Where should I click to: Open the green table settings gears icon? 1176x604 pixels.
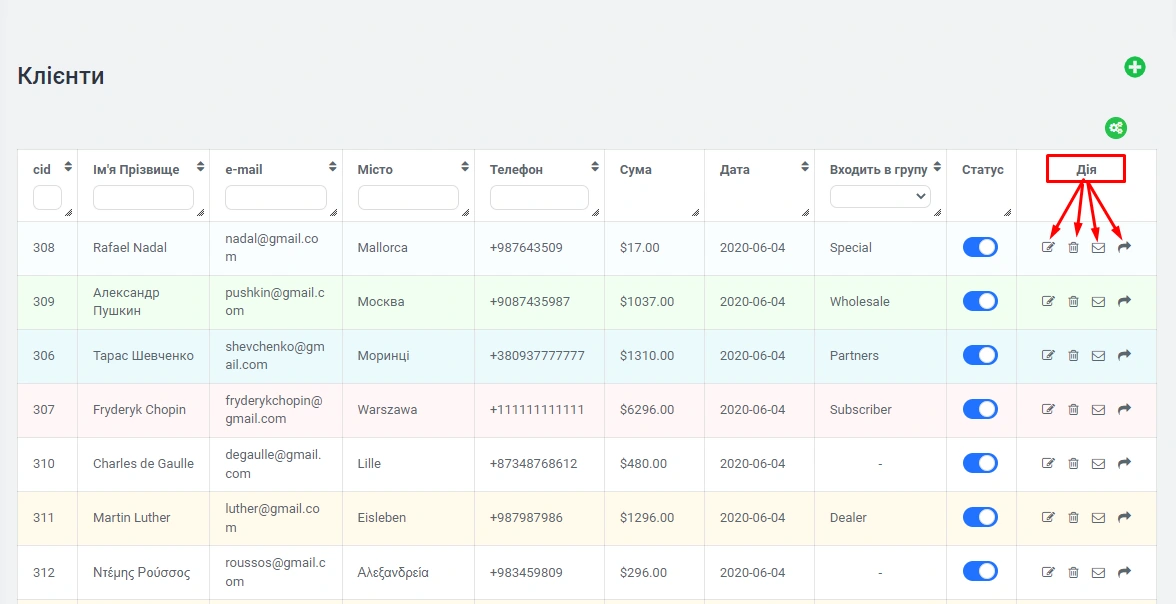tap(1116, 128)
